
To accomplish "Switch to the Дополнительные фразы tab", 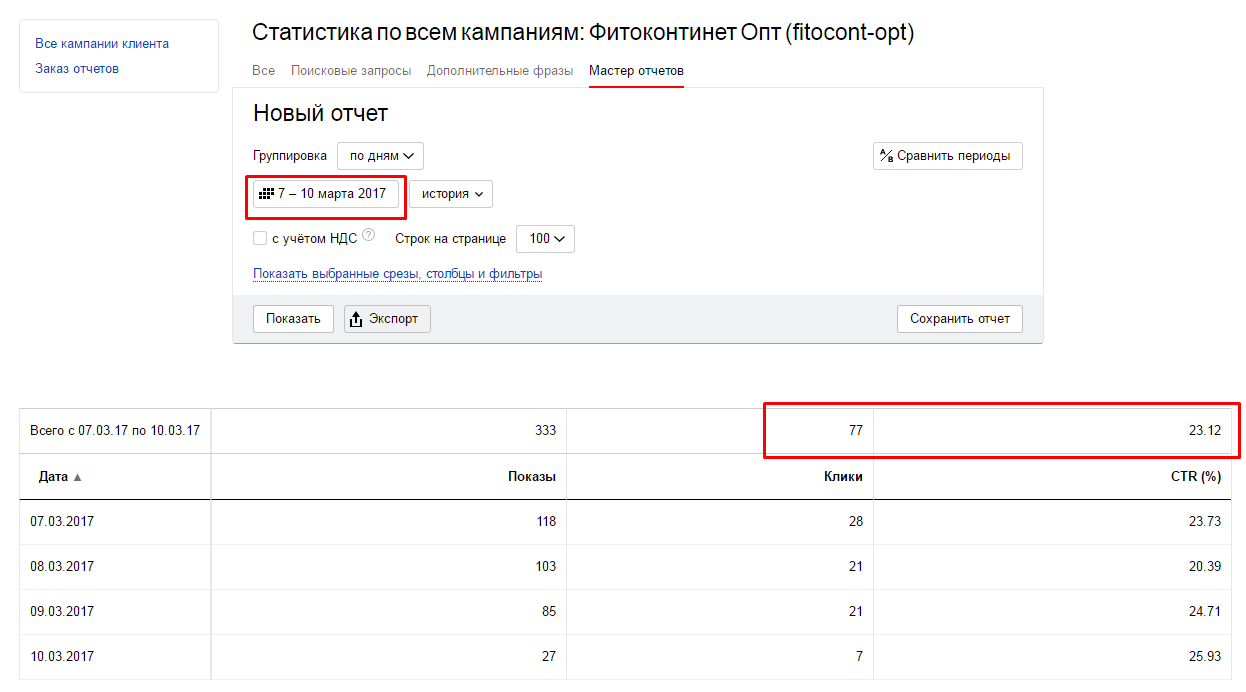I will (500, 71).
